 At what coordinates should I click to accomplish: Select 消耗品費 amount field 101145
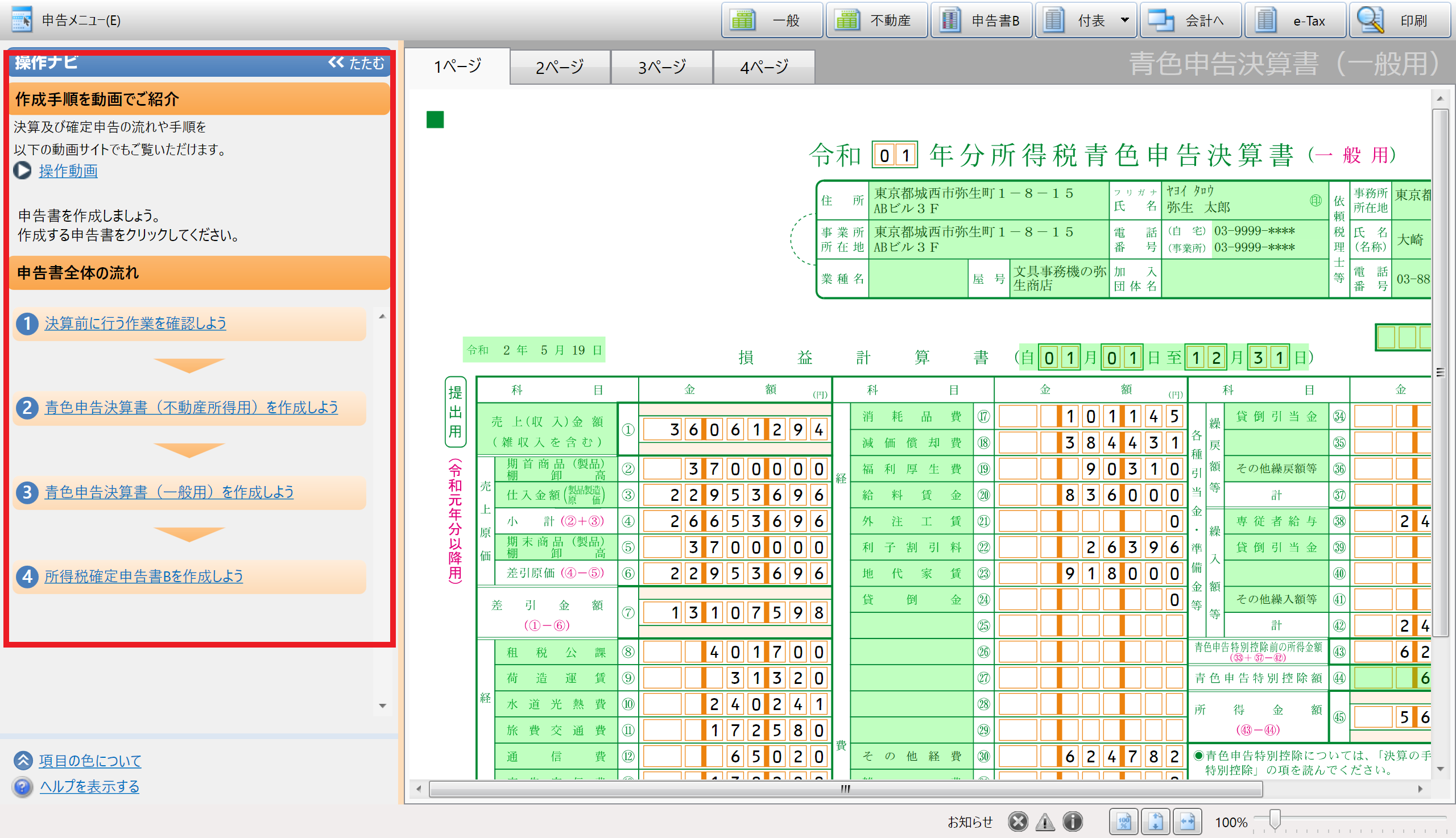tap(1091, 416)
